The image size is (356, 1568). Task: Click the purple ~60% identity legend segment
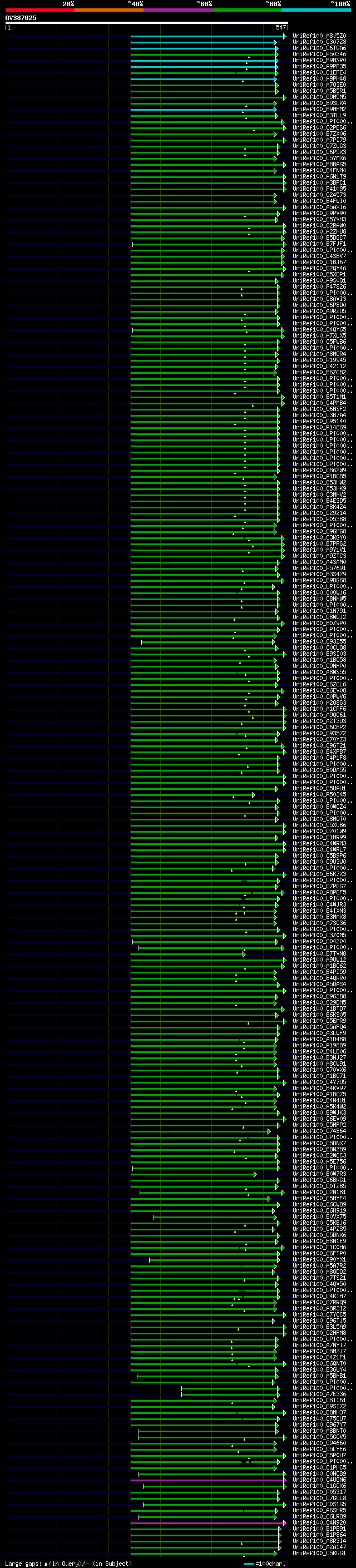[x=179, y=10]
